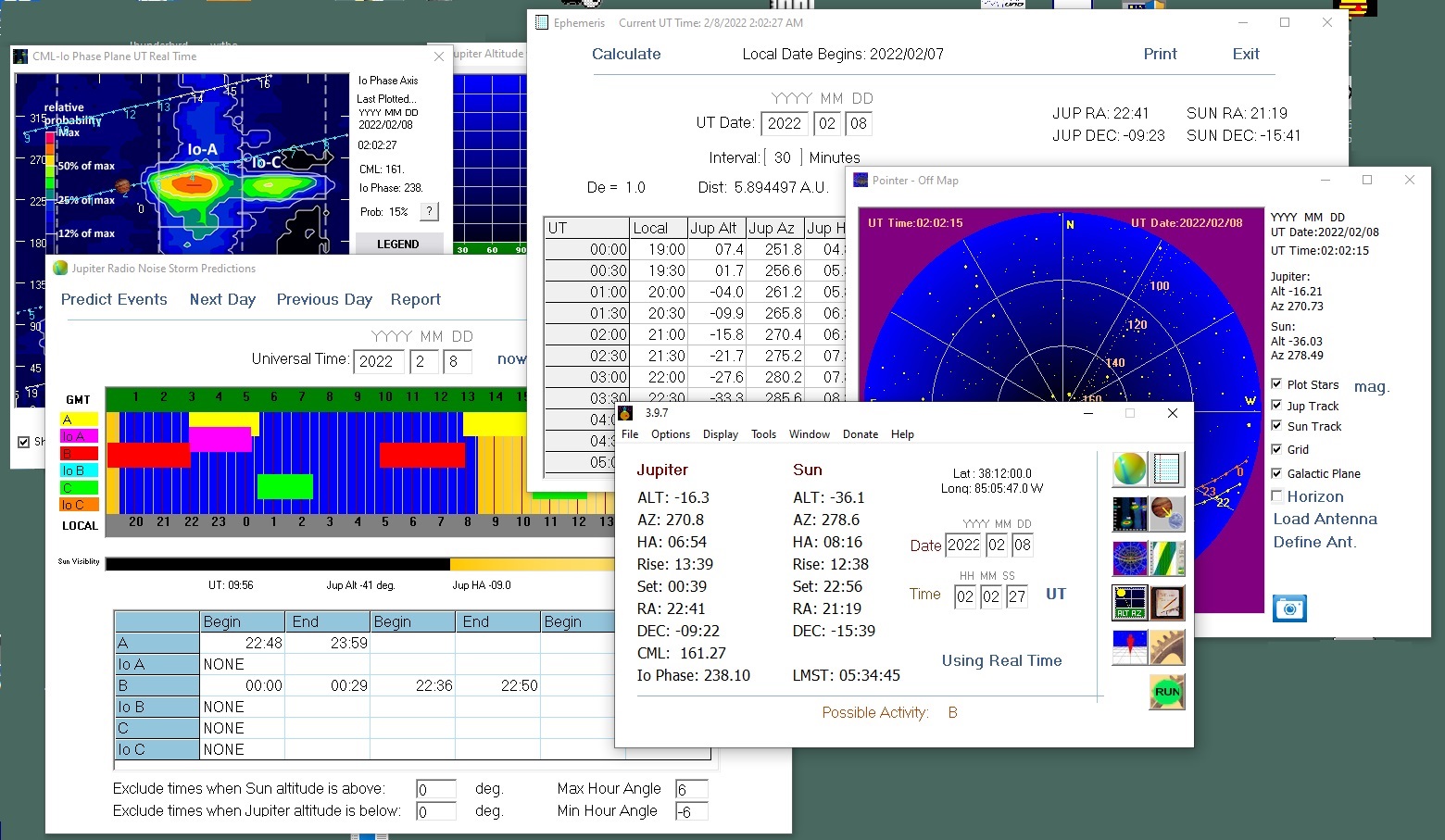
Task: Click the green RUN button icon
Action: coord(1167,692)
